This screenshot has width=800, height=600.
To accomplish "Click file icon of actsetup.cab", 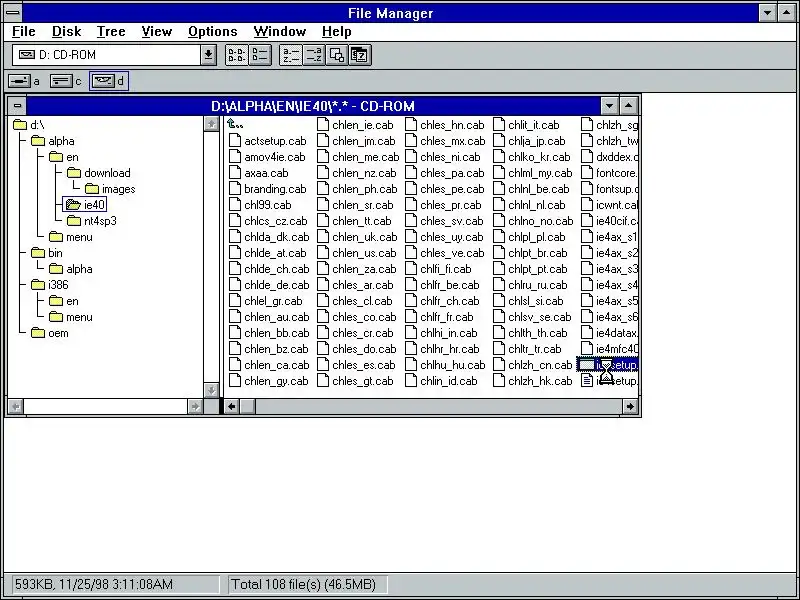I will (x=235, y=141).
